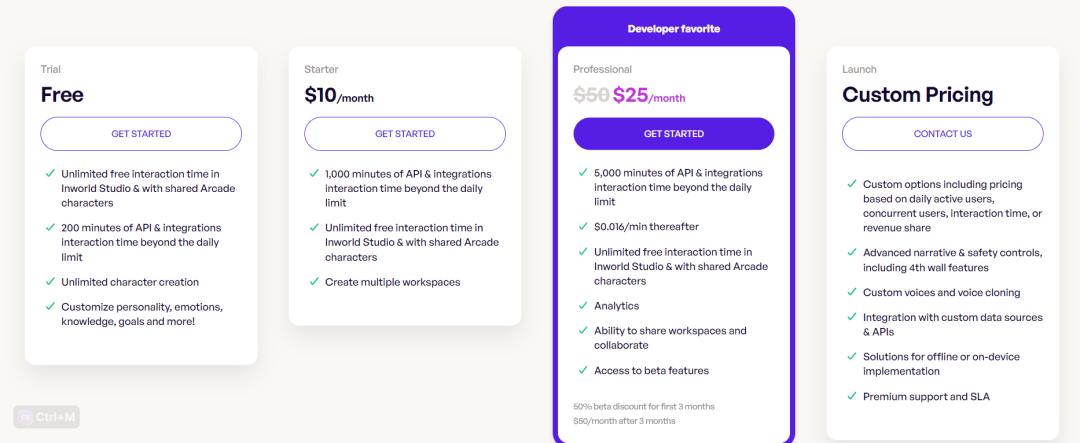Click the $25/month discounted price
Viewport: 1080px width, 443px height.
649,95
